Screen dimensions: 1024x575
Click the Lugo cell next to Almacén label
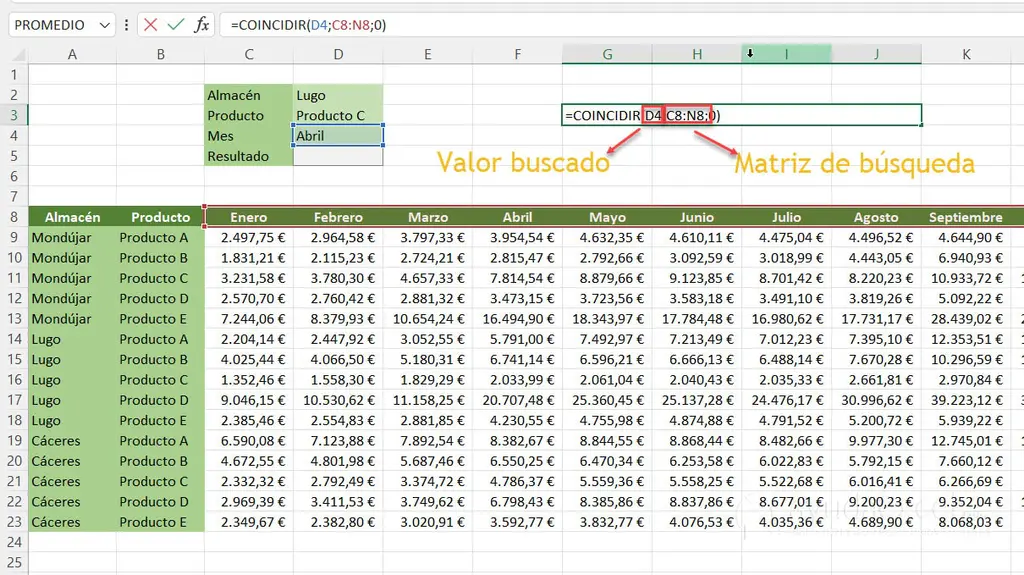tap(338, 95)
